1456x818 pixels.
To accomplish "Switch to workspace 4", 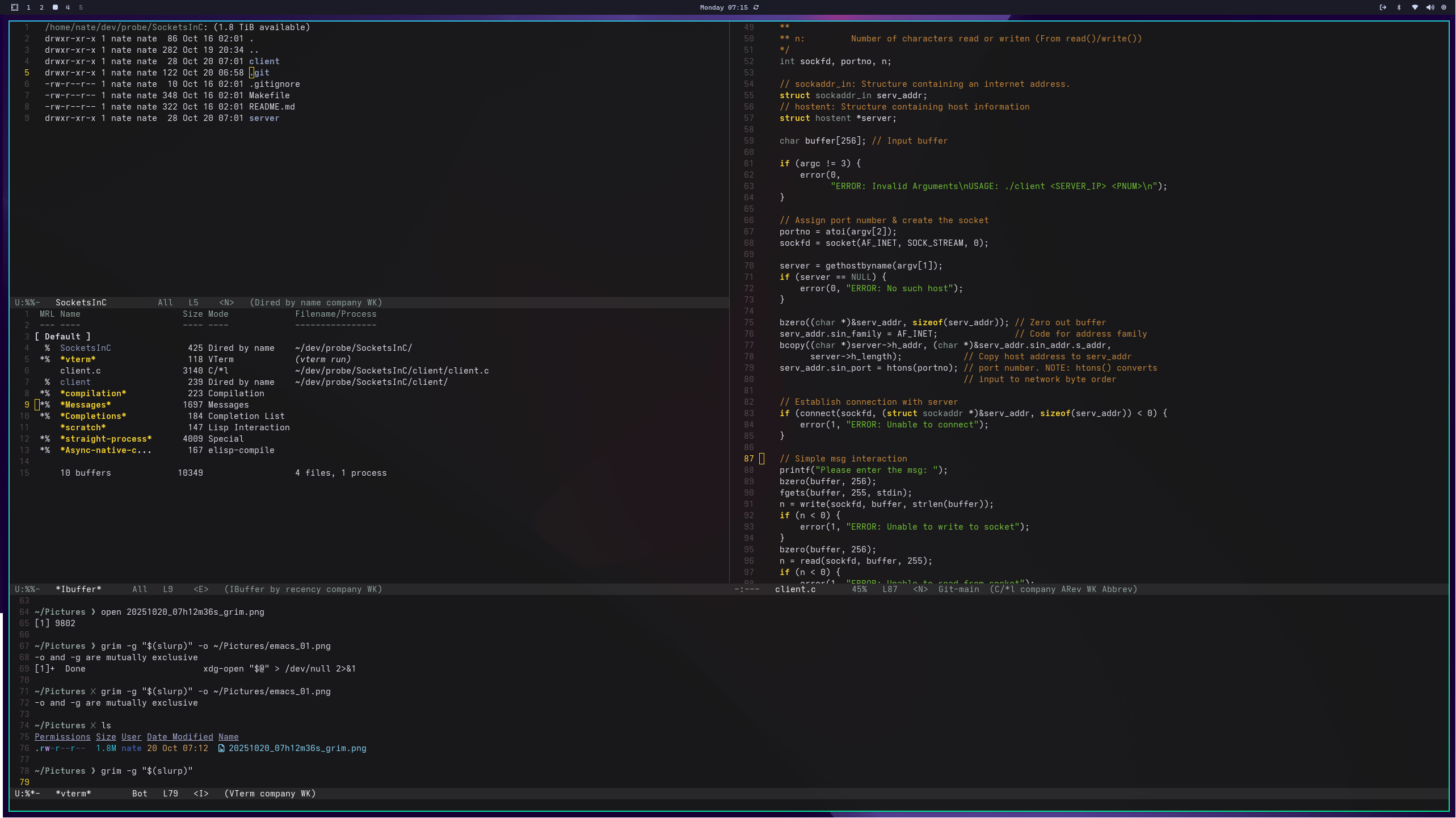I will coord(68,8).
